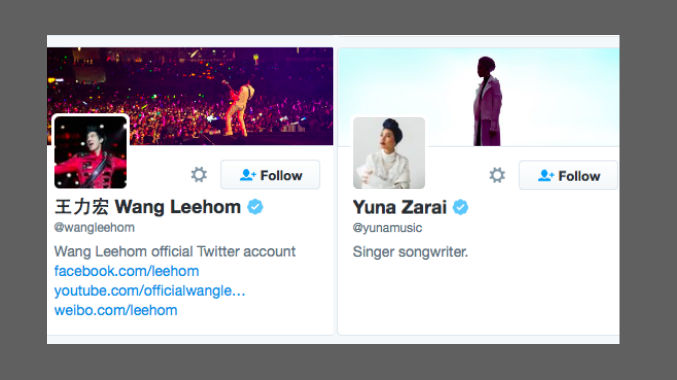Click the @yunamusic handle
677x380 pixels.
(x=387, y=228)
